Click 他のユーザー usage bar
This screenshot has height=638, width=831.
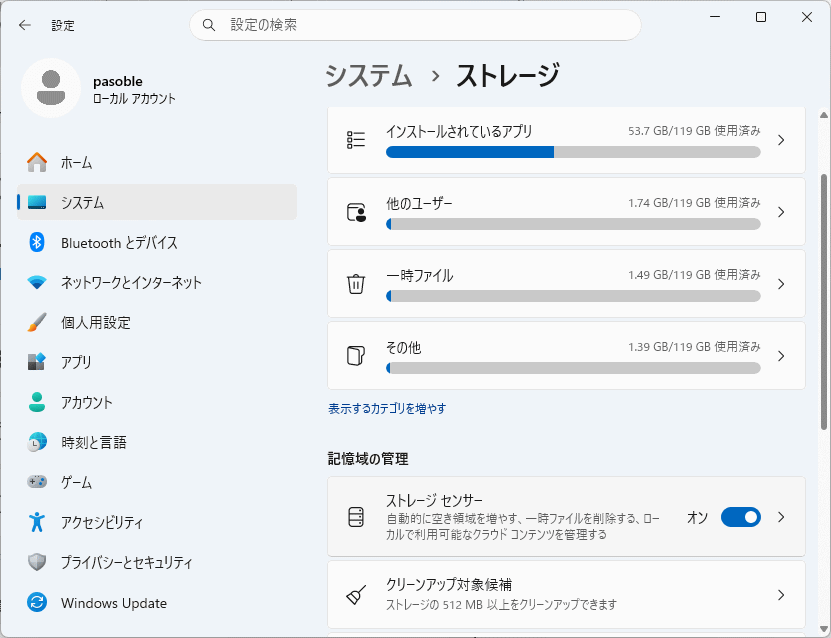(573, 224)
